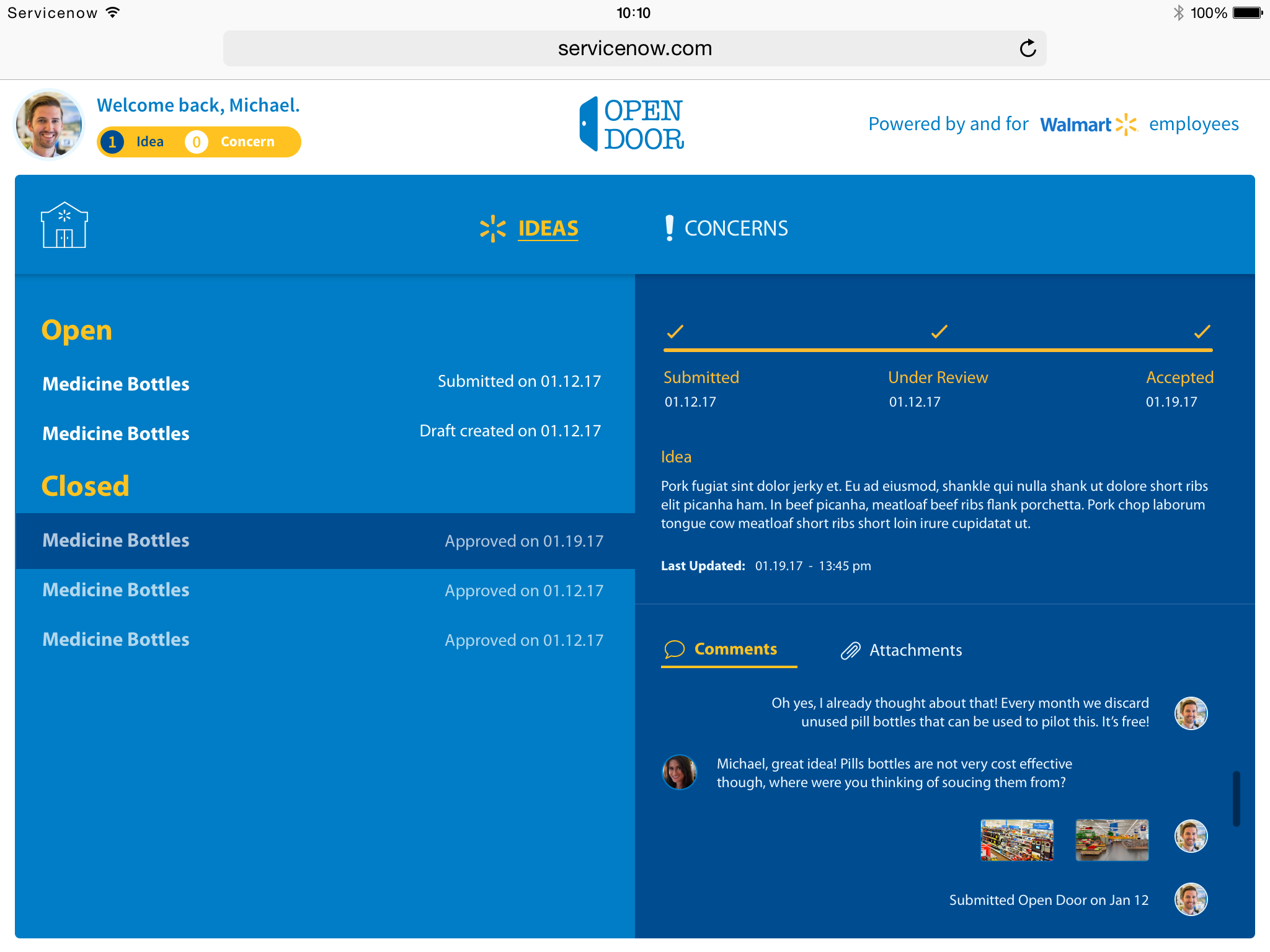Image resolution: width=1270 pixels, height=952 pixels.
Task: Click the browser reload icon
Action: click(x=1028, y=48)
